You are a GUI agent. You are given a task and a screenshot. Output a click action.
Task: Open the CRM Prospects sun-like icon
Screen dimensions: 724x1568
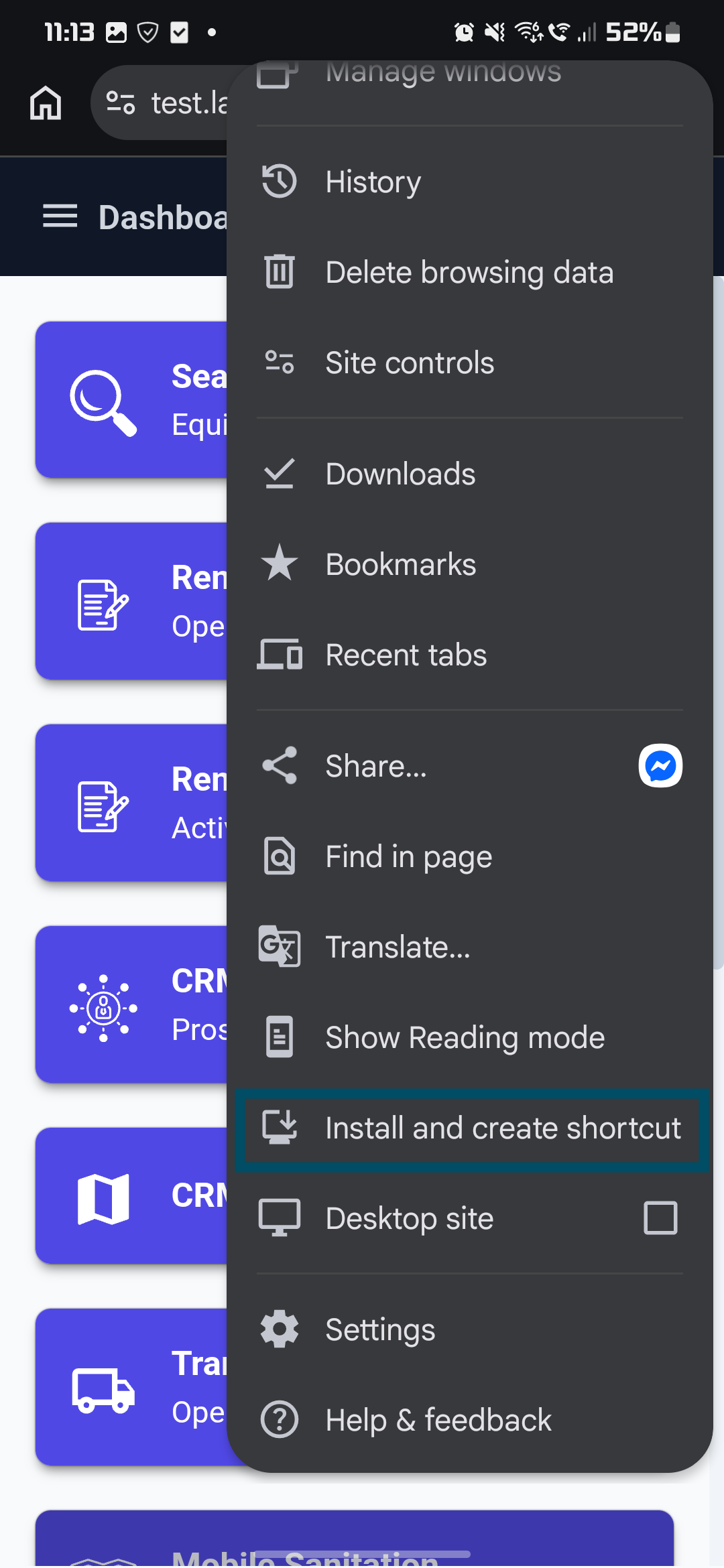point(103,1008)
